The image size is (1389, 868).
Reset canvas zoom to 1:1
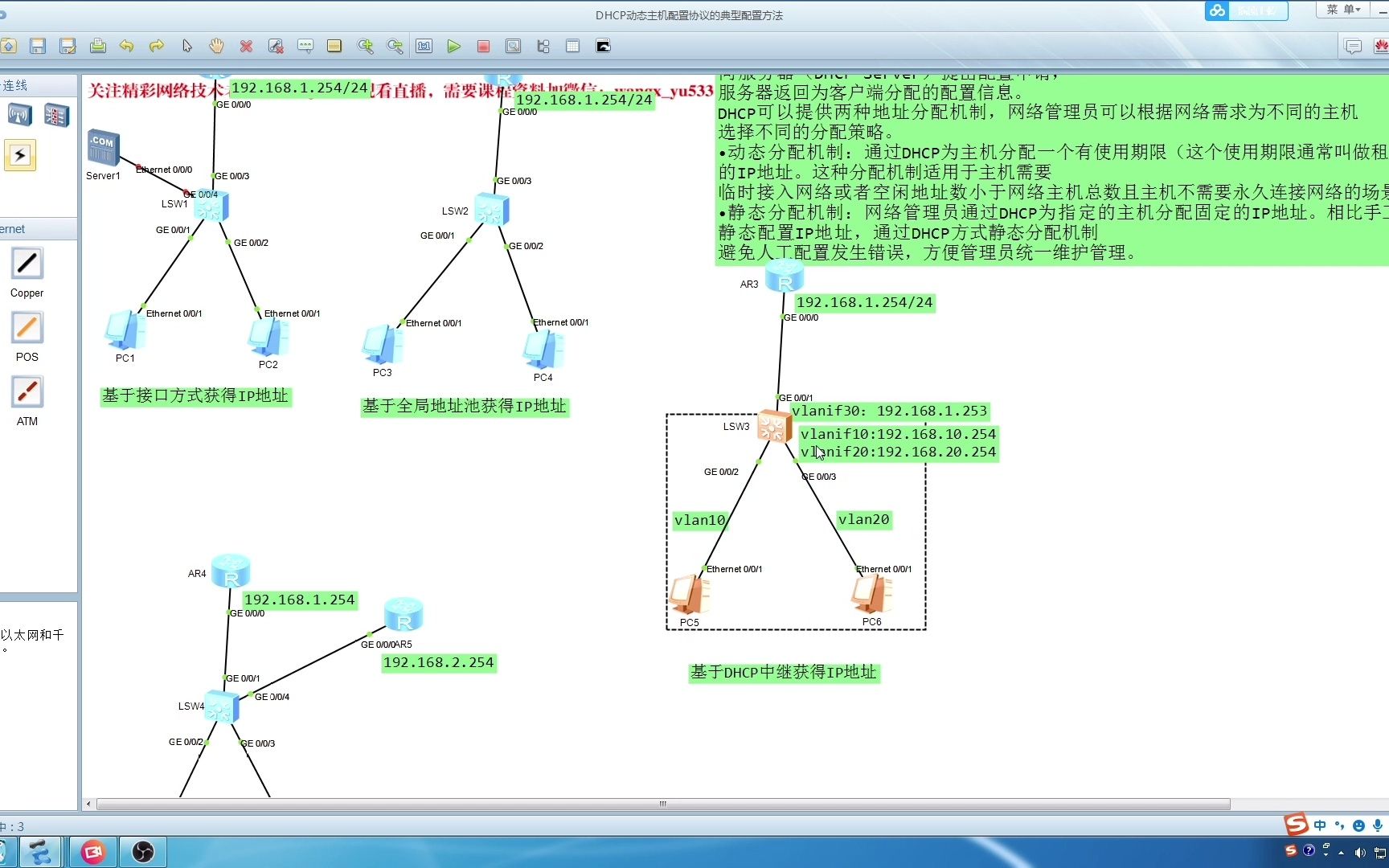[424, 46]
